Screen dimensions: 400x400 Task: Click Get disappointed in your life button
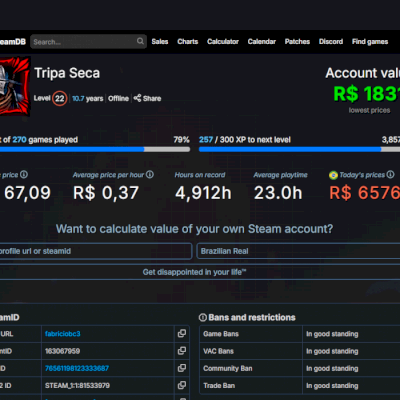pos(194,272)
